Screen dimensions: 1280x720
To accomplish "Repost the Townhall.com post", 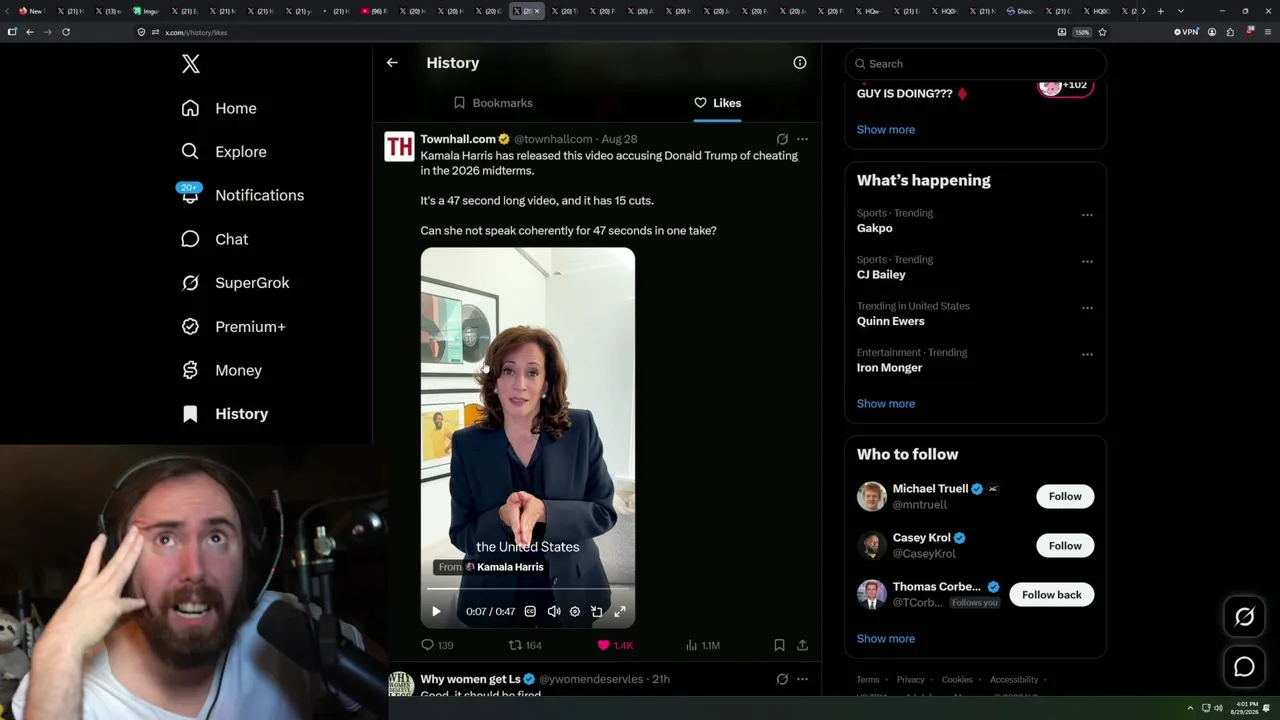I will point(526,645).
